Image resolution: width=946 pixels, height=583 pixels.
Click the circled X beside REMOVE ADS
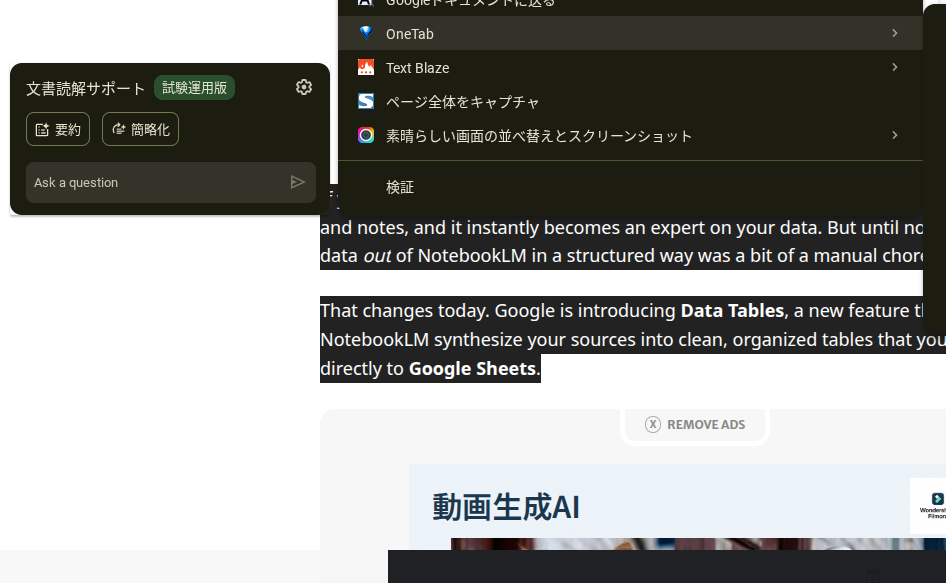click(653, 424)
